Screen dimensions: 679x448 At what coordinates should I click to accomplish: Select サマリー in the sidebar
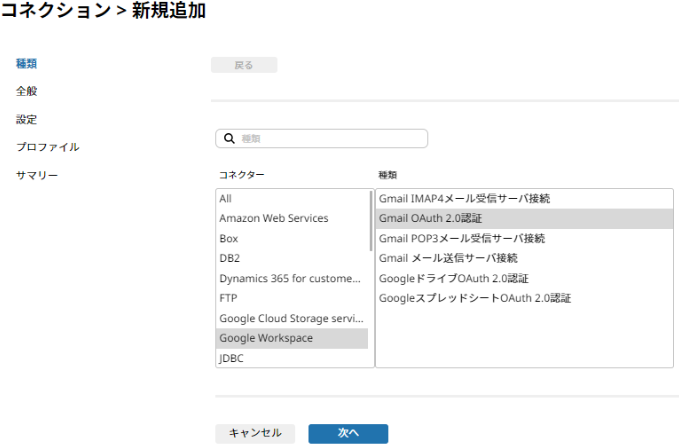(x=37, y=175)
